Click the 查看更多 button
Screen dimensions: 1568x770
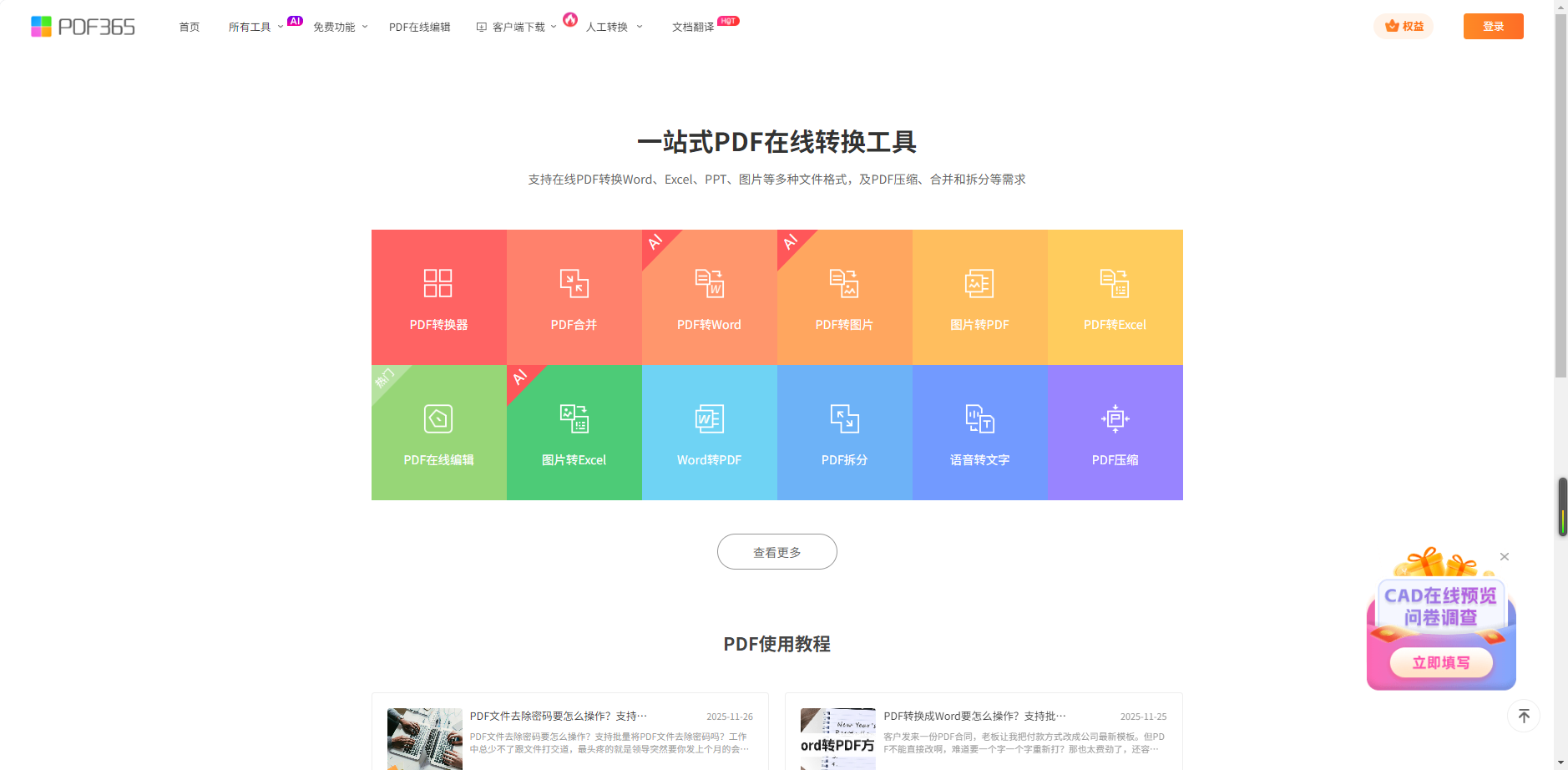(x=776, y=552)
